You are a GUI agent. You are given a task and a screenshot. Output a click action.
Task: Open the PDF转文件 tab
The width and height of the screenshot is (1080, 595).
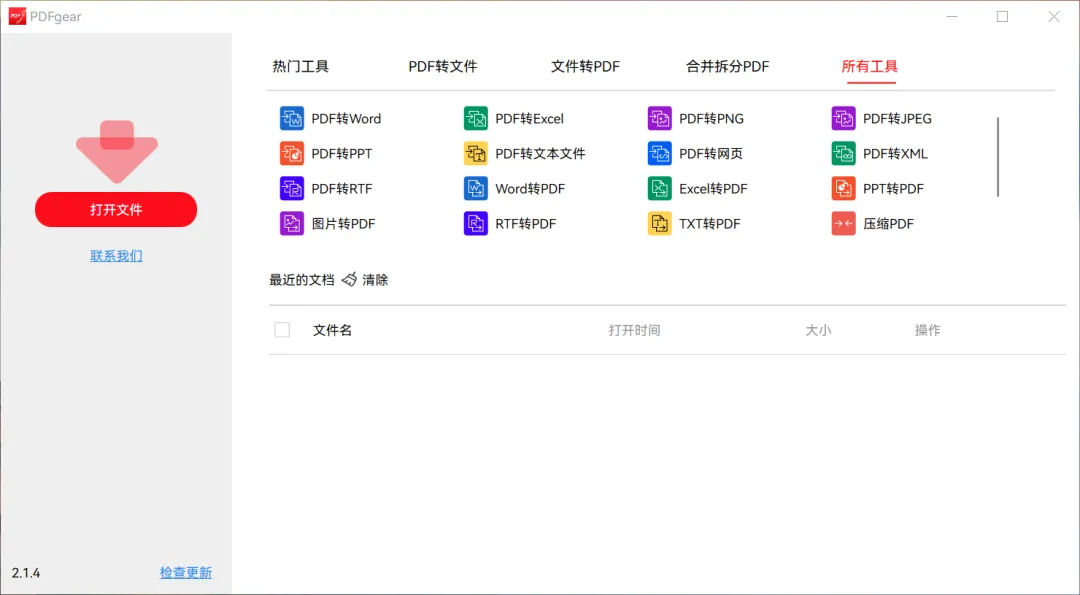(x=443, y=67)
